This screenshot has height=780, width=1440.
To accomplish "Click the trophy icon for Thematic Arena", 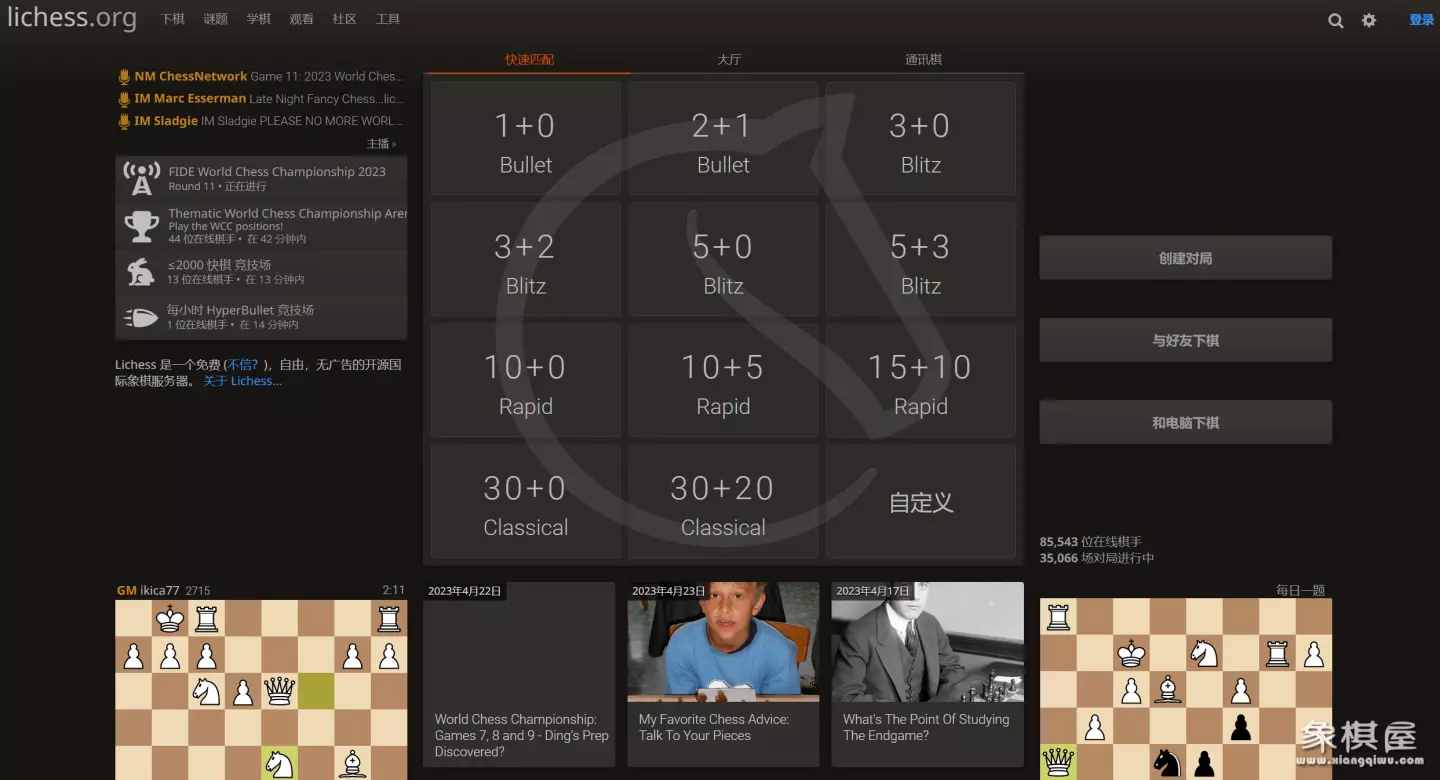I will (x=141, y=226).
